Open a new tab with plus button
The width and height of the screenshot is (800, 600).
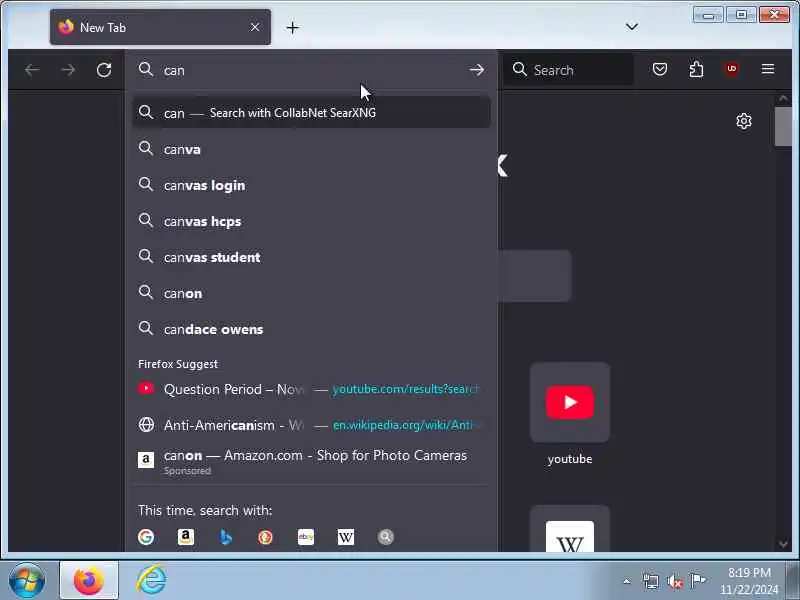[292, 28]
